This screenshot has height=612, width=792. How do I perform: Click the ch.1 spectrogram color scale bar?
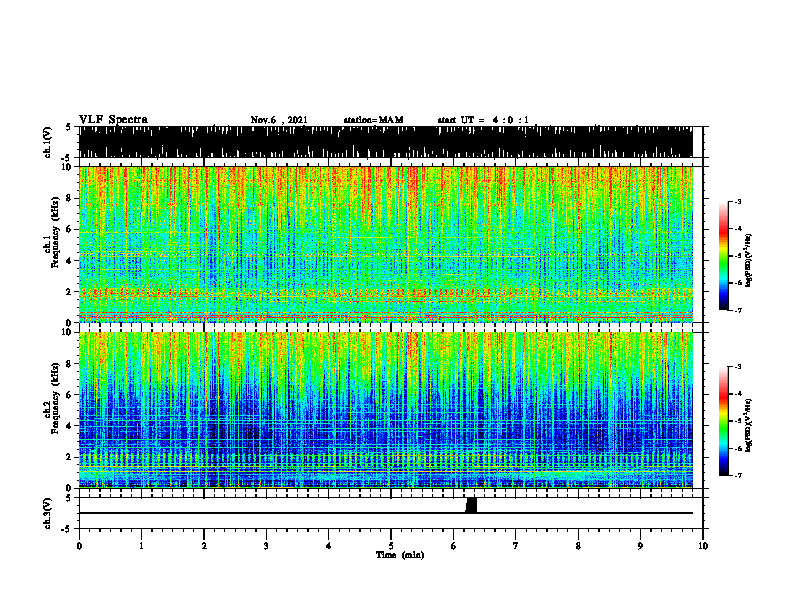pyautogui.click(x=723, y=256)
